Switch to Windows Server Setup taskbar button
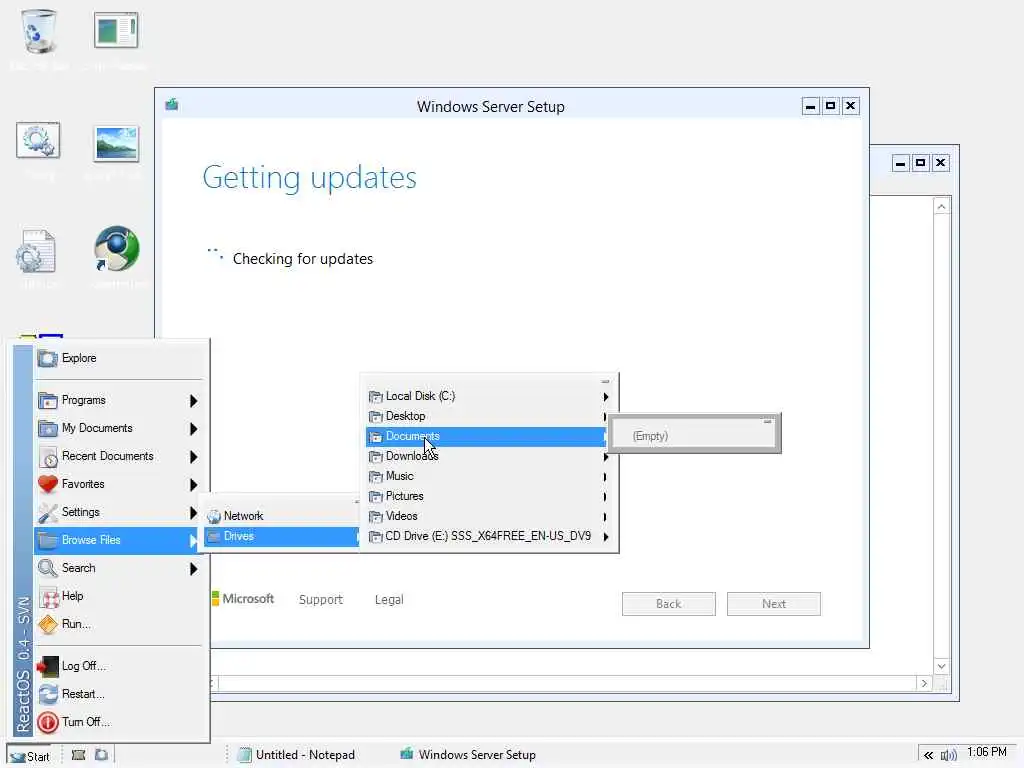Viewport: 1024px width, 768px height. [468, 755]
